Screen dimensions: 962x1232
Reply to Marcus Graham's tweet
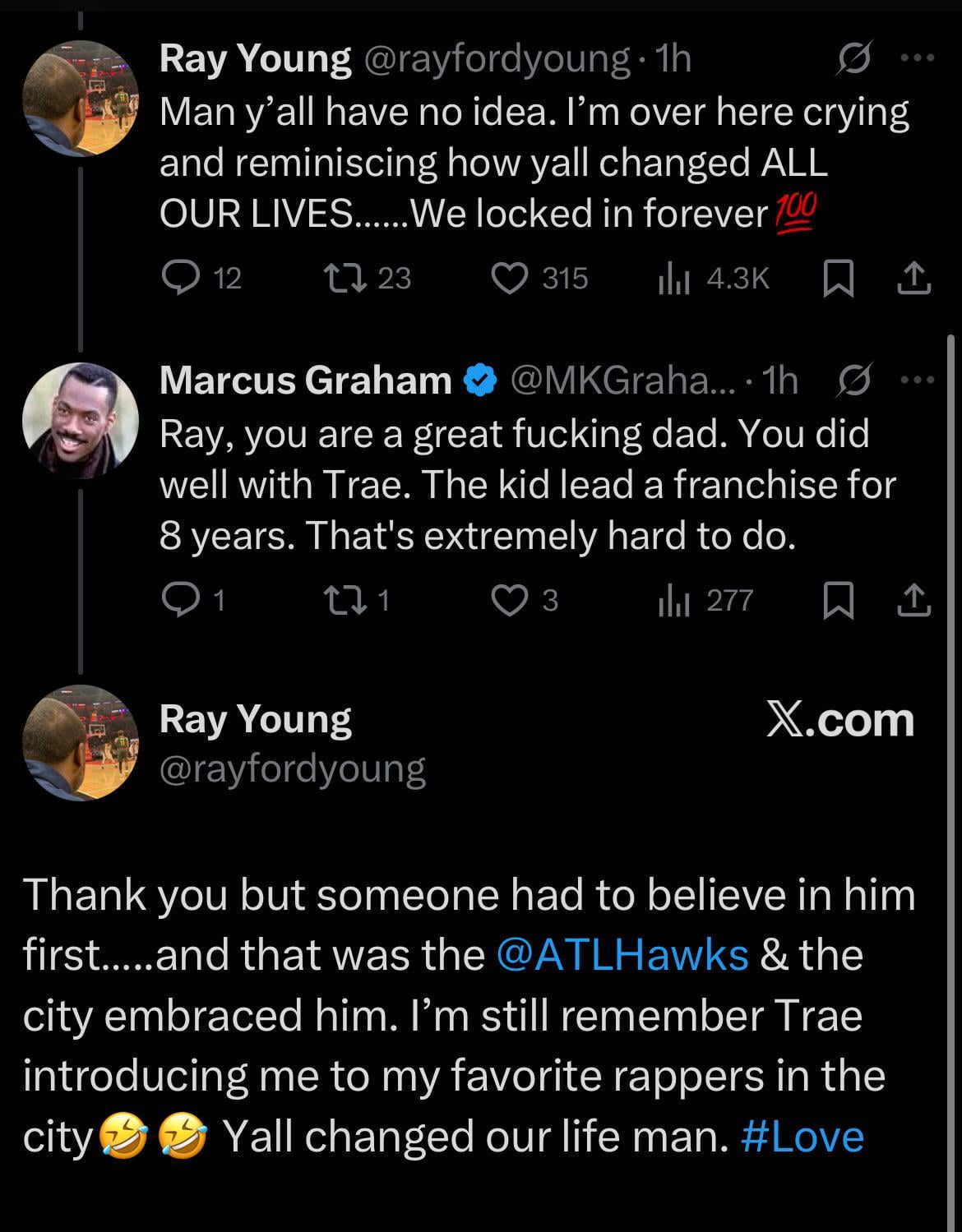click(178, 601)
